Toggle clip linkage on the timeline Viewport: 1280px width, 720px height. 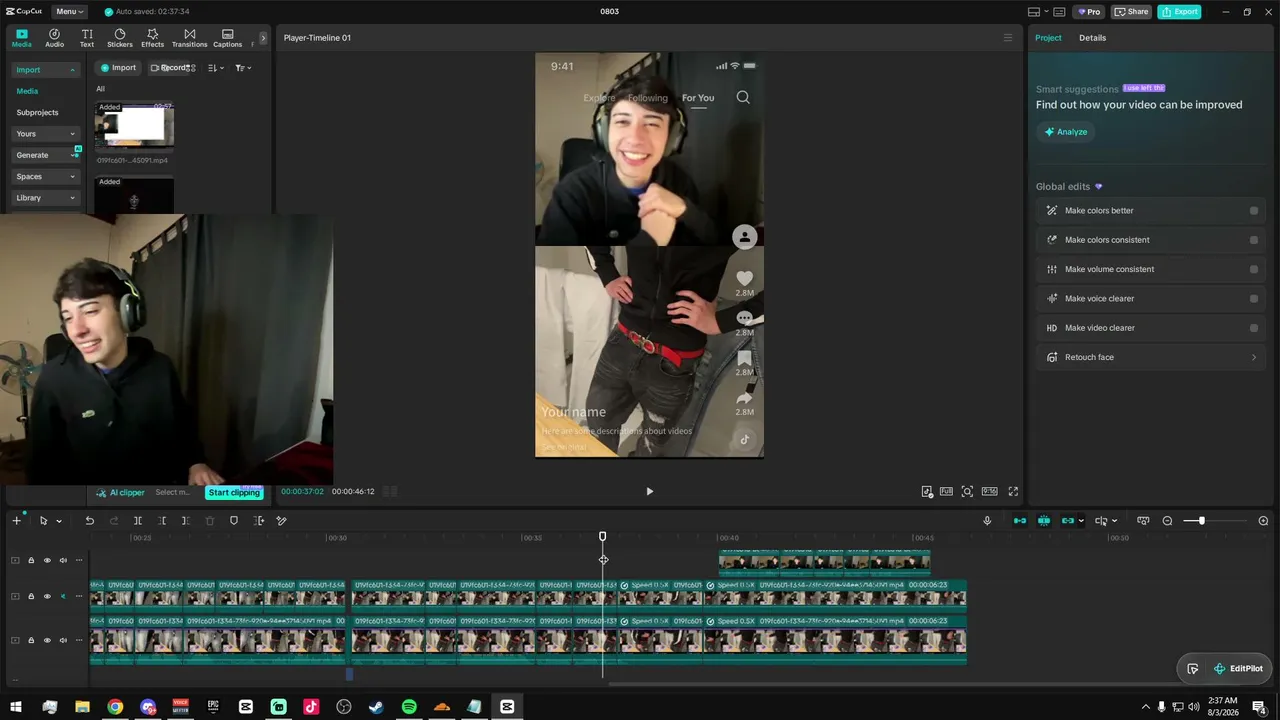point(1068,521)
